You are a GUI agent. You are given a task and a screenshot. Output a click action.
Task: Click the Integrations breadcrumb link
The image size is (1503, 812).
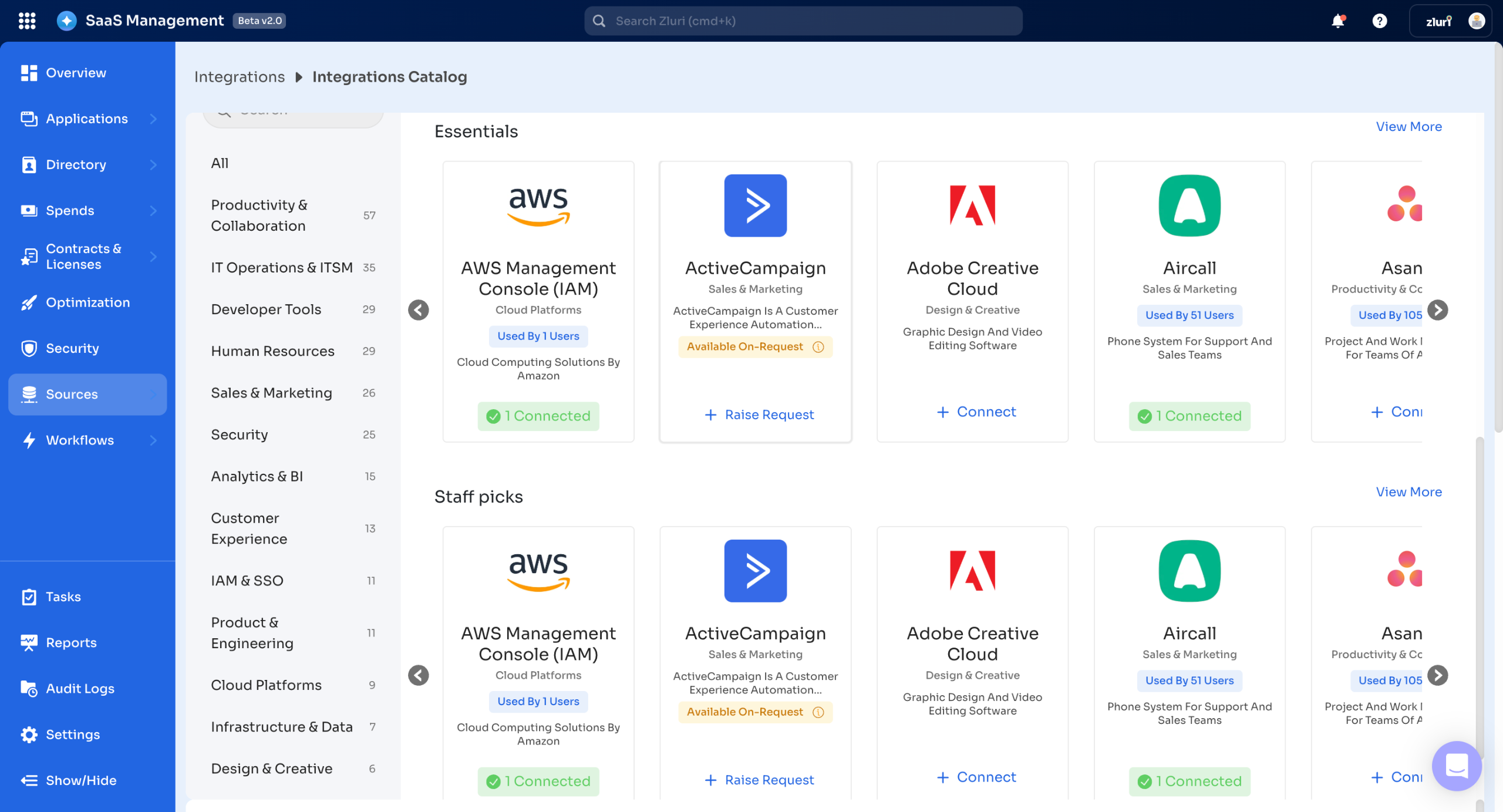pyautogui.click(x=239, y=77)
